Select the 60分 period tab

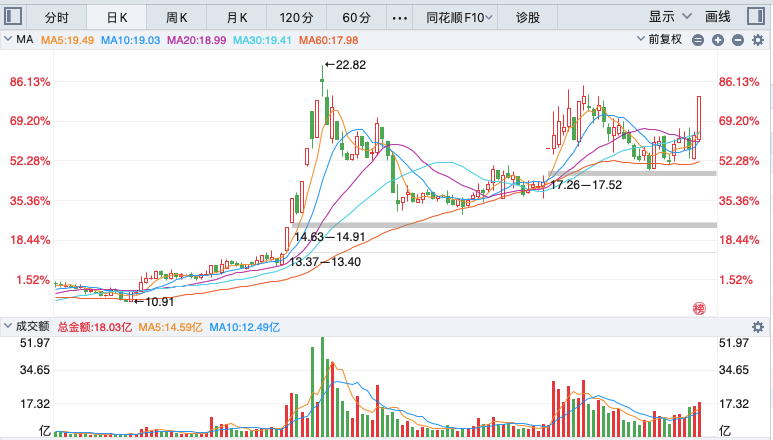356,18
